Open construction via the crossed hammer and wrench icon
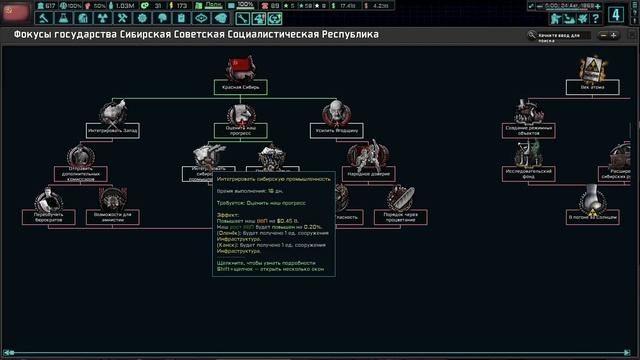The height and width of the screenshot is (360, 640). point(122,18)
